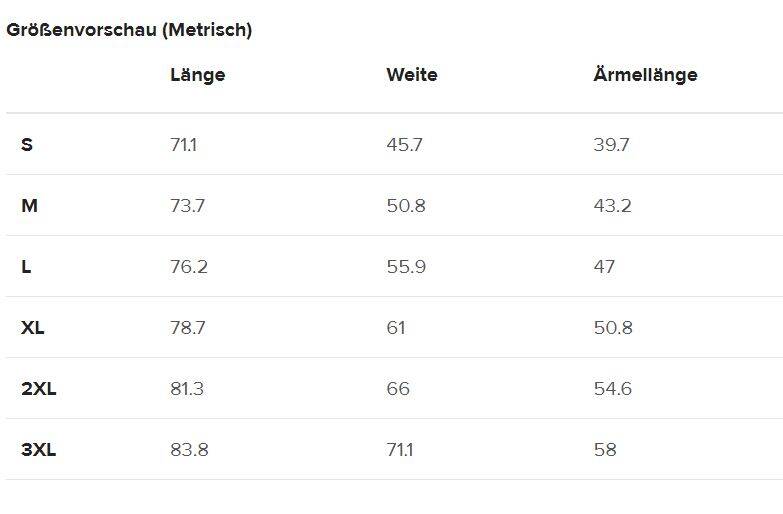Screen dimensions: 783x514
Task: Select the 83.8 length value for 3XL
Action: 189,450
